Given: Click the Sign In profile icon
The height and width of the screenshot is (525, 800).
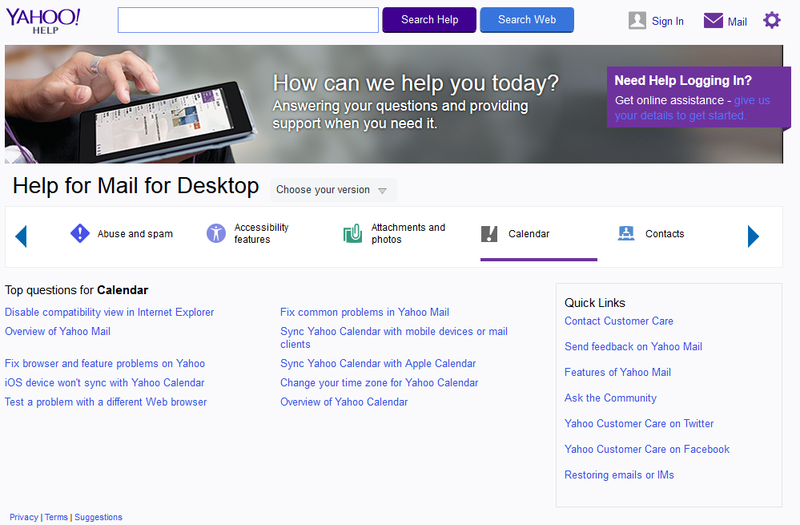Looking at the screenshot, I should pos(637,20).
